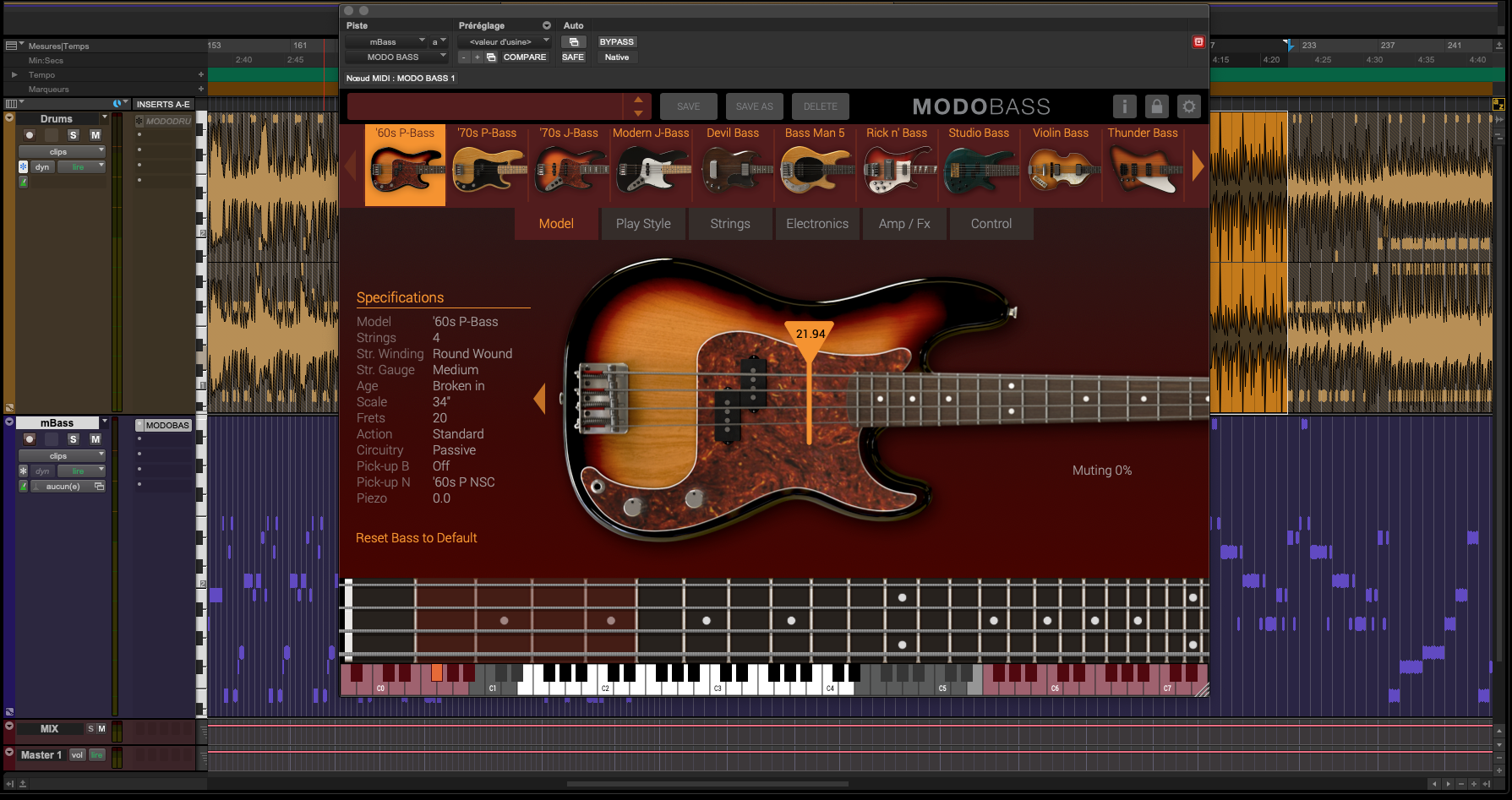Solo the Drums track
This screenshot has height=800, width=1512.
[74, 135]
